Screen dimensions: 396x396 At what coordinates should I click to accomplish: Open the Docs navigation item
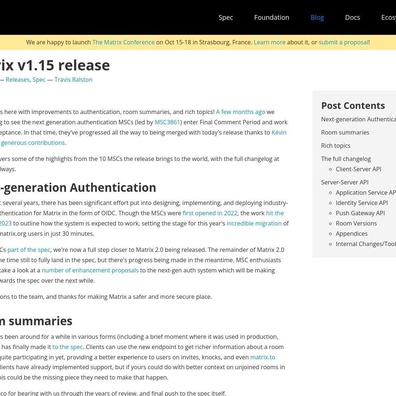click(352, 18)
